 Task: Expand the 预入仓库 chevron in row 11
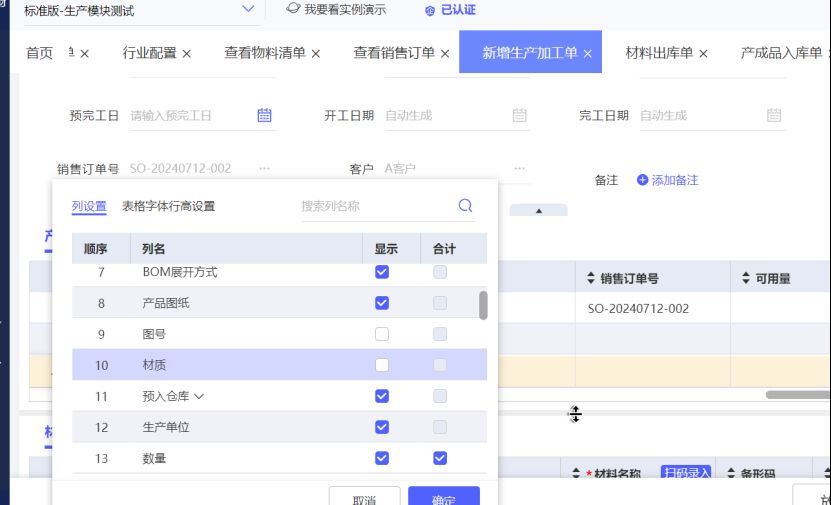pyautogui.click(x=199, y=396)
